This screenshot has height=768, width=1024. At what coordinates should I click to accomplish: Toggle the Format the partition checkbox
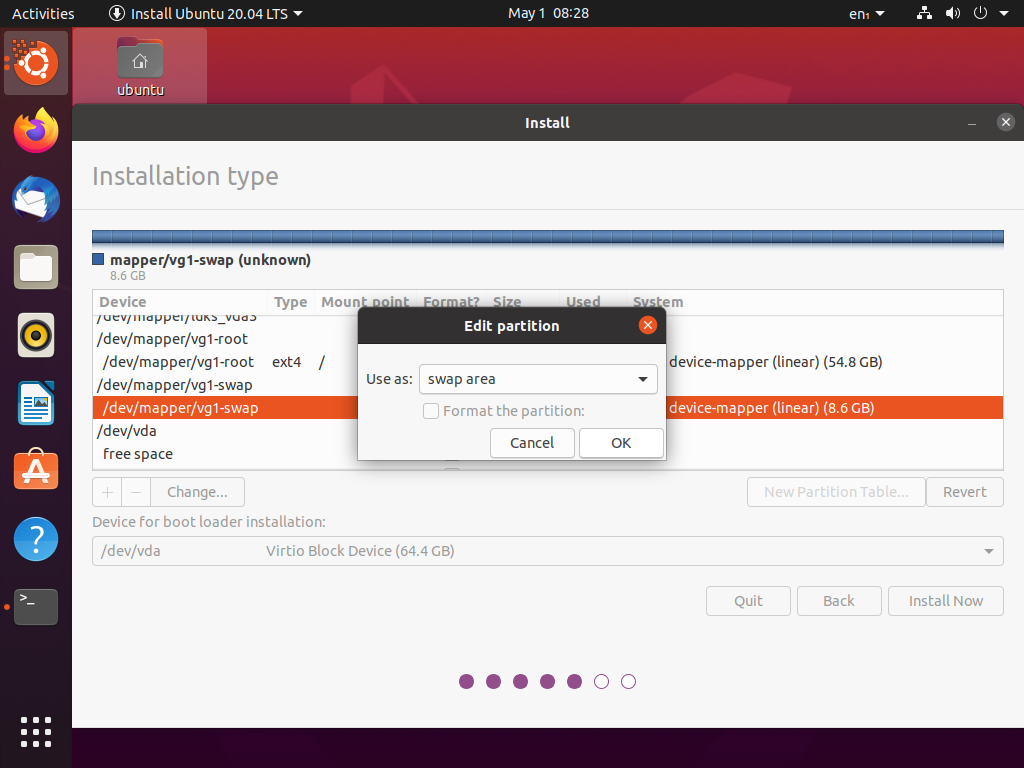(431, 411)
